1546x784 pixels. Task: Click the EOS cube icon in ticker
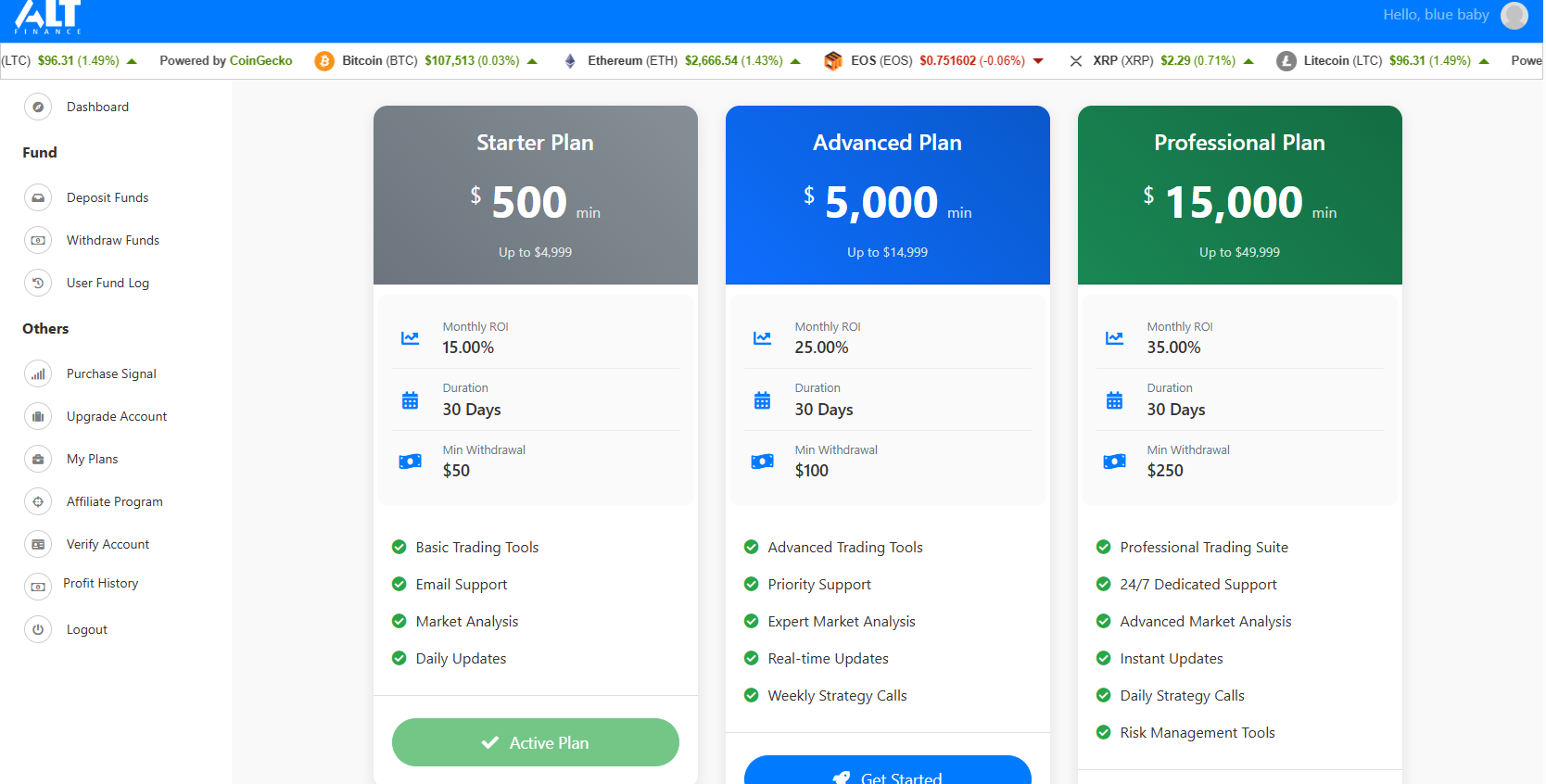[x=833, y=61]
